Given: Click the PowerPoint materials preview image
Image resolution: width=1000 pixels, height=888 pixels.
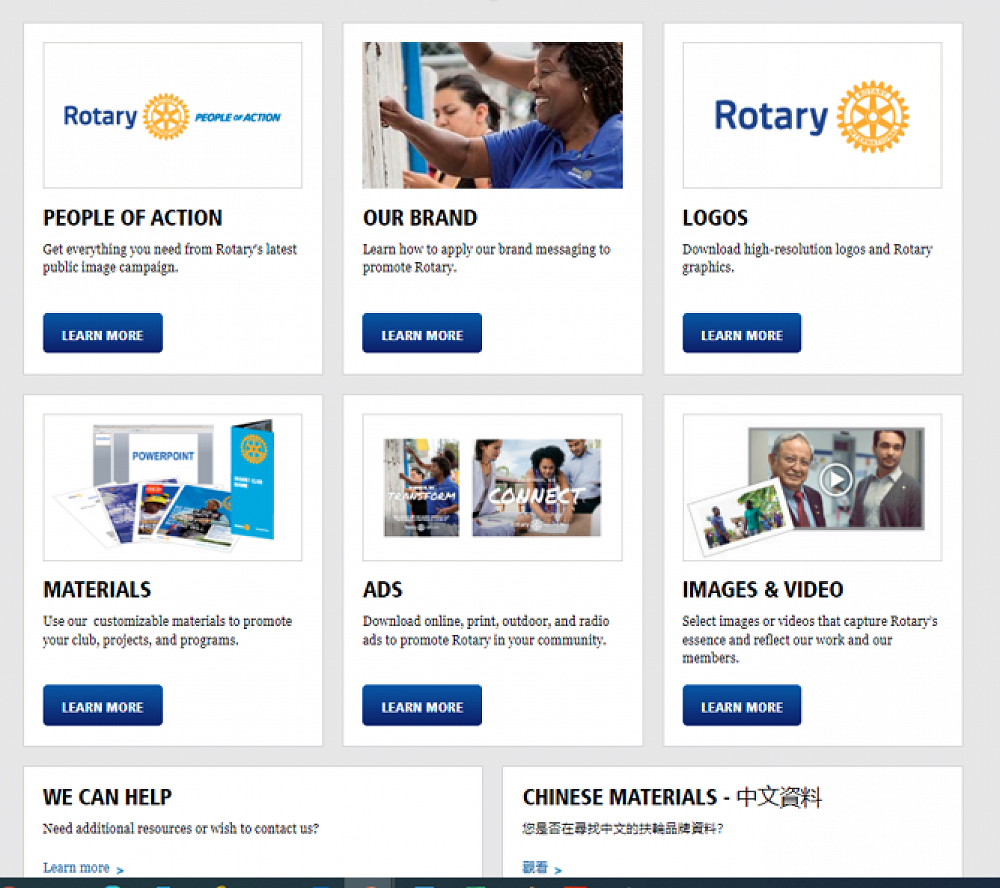Looking at the screenshot, I should click(x=172, y=487).
